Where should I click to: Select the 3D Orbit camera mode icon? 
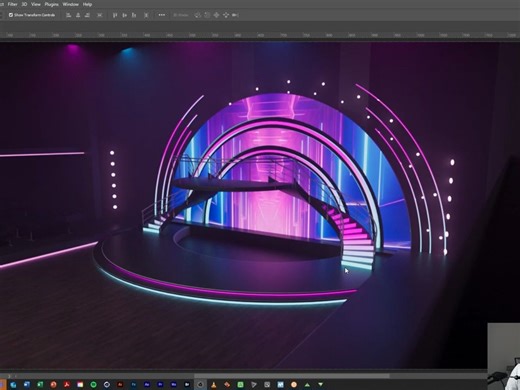coord(198,15)
